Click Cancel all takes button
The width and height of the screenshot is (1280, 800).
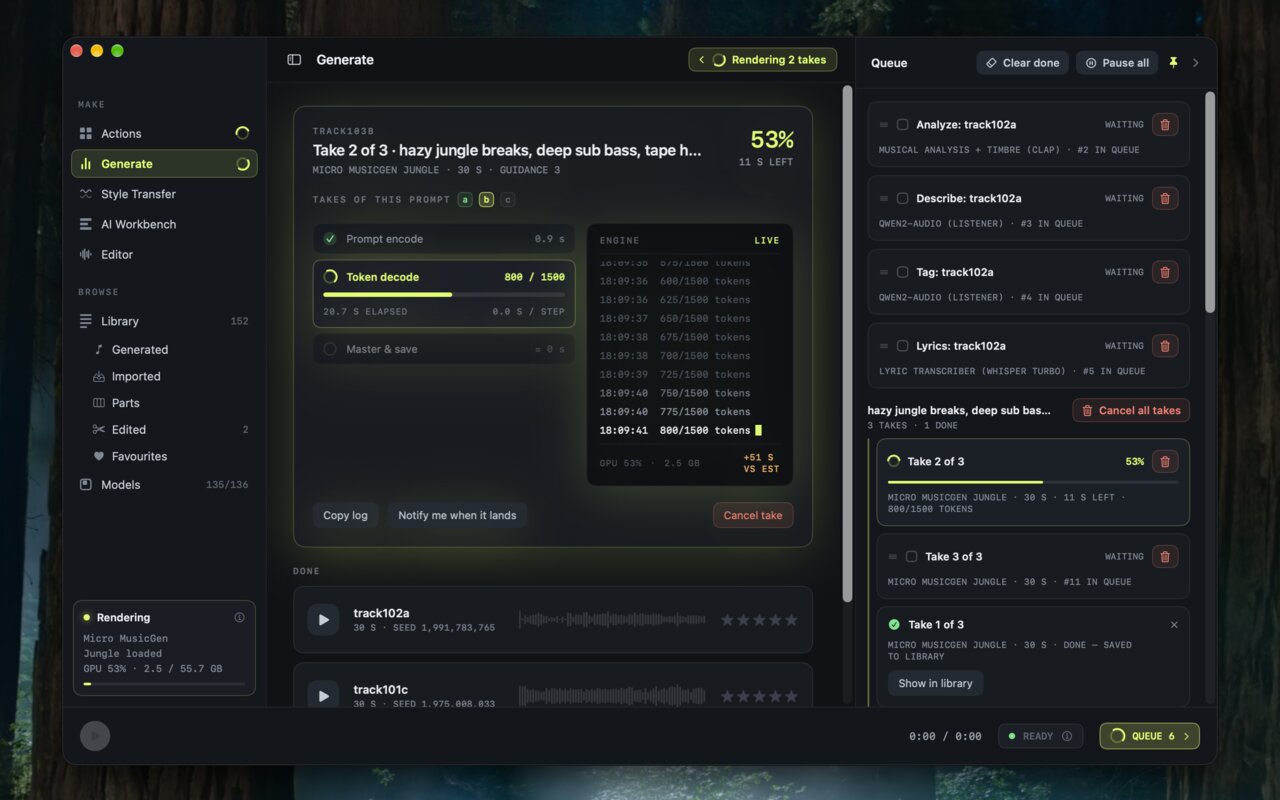(1131, 410)
